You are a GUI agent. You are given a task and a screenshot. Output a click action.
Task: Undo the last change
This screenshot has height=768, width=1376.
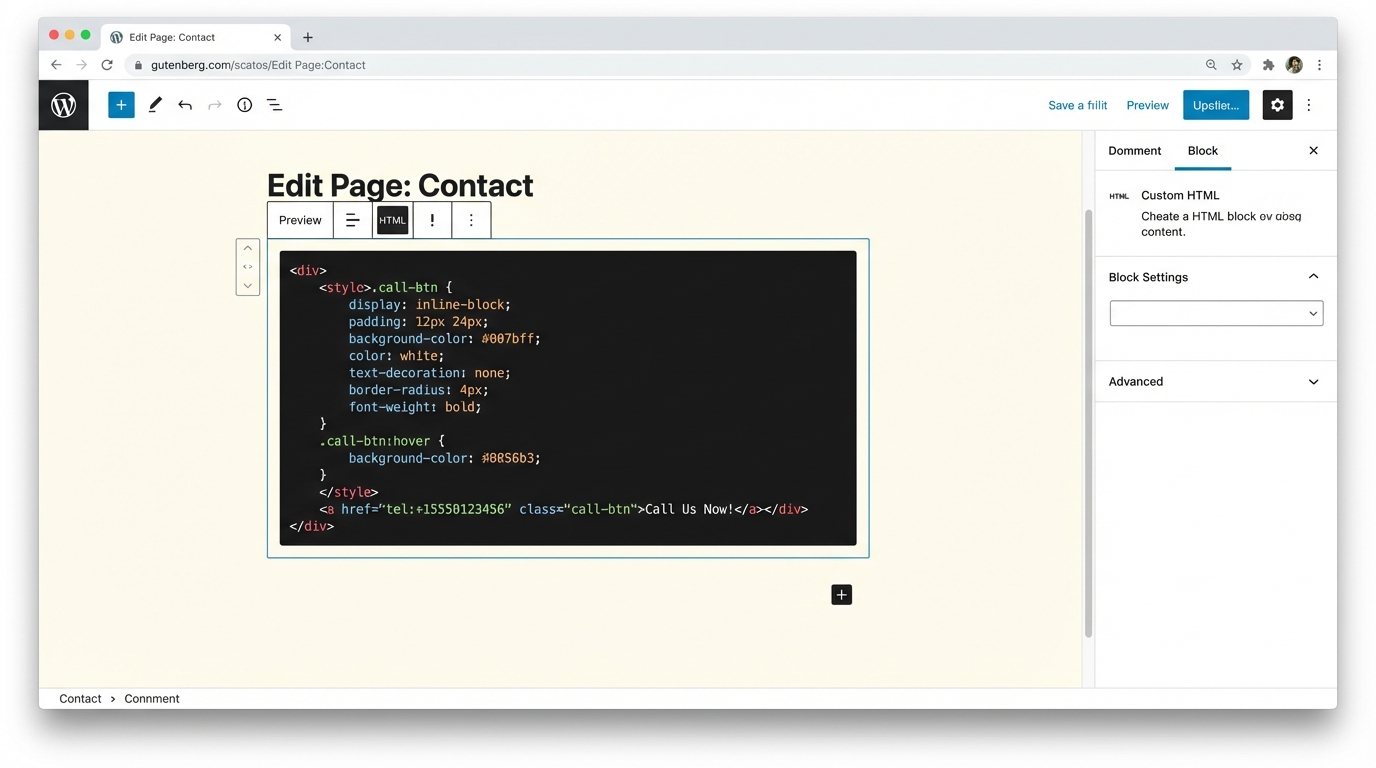185,104
